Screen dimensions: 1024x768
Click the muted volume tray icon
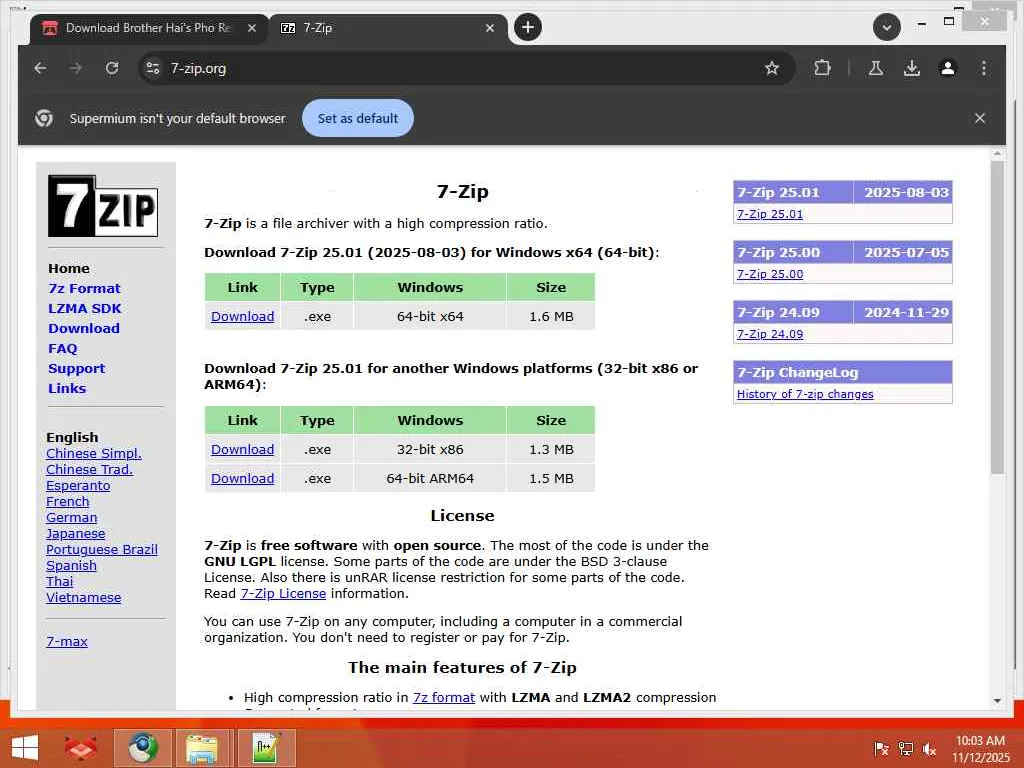929,749
